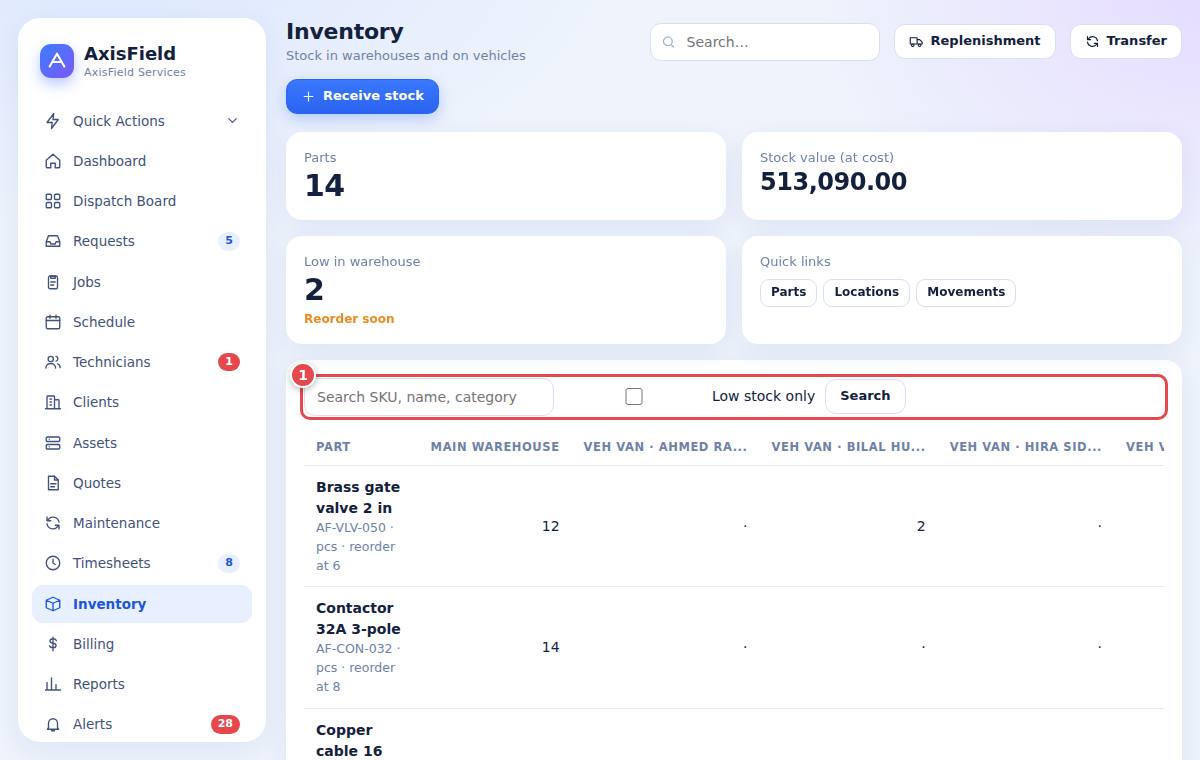Start a stock Transfer

click(x=1126, y=41)
